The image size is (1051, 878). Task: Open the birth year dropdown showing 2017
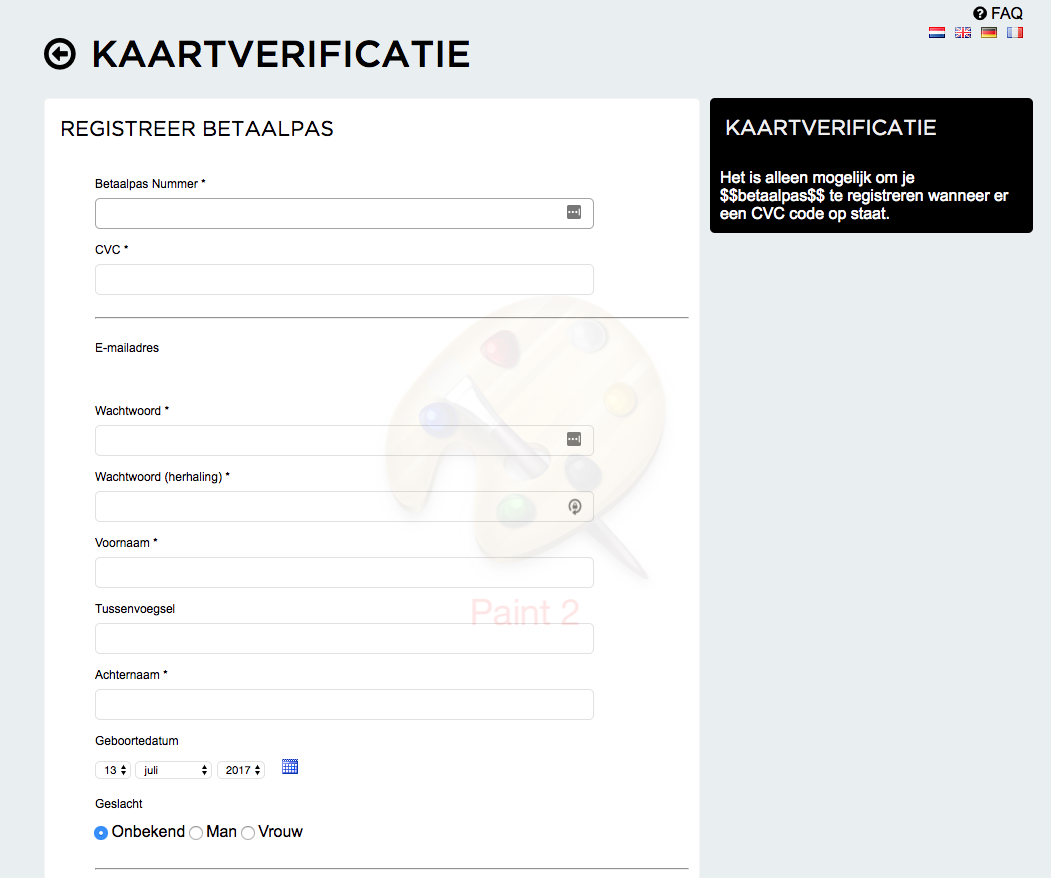pyautogui.click(x=240, y=770)
